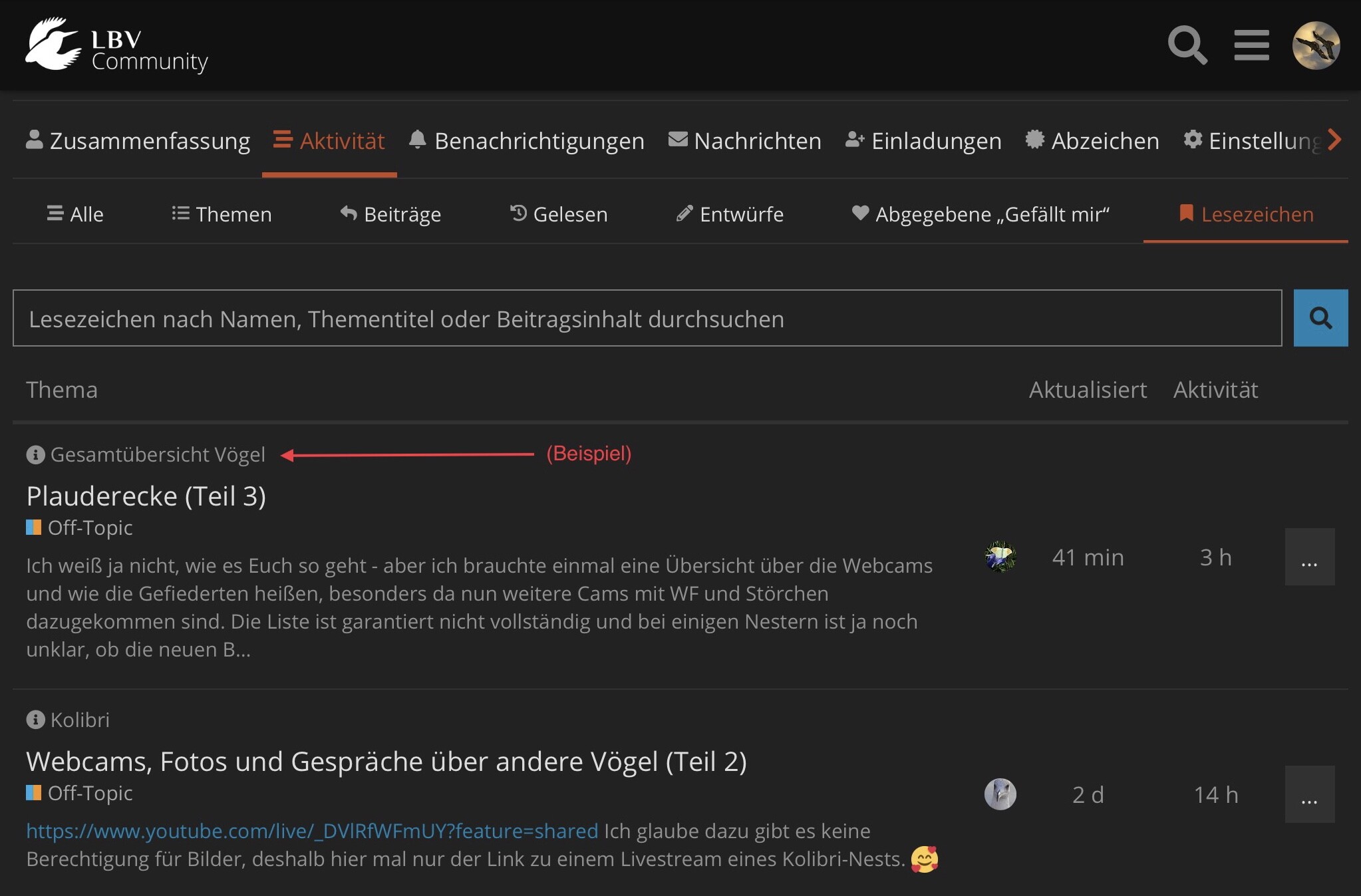Open poster avatar for Webcams topic
This screenshot has height=896, width=1361.
coord(1000,794)
